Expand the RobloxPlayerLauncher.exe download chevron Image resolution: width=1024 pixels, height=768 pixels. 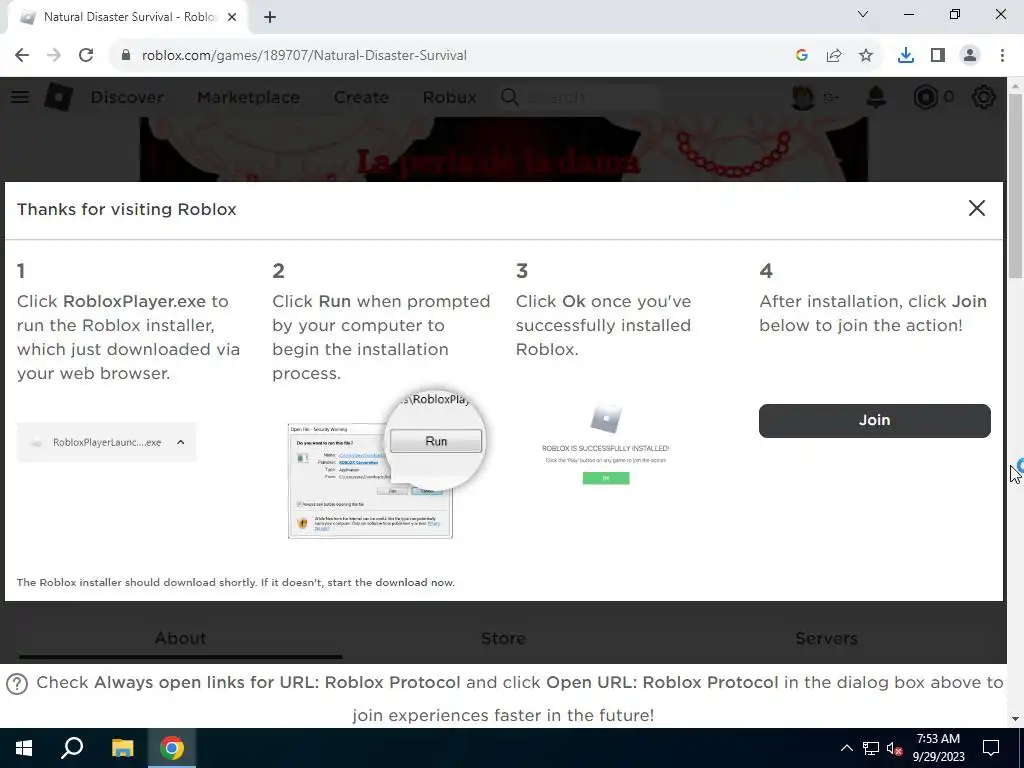click(x=181, y=442)
